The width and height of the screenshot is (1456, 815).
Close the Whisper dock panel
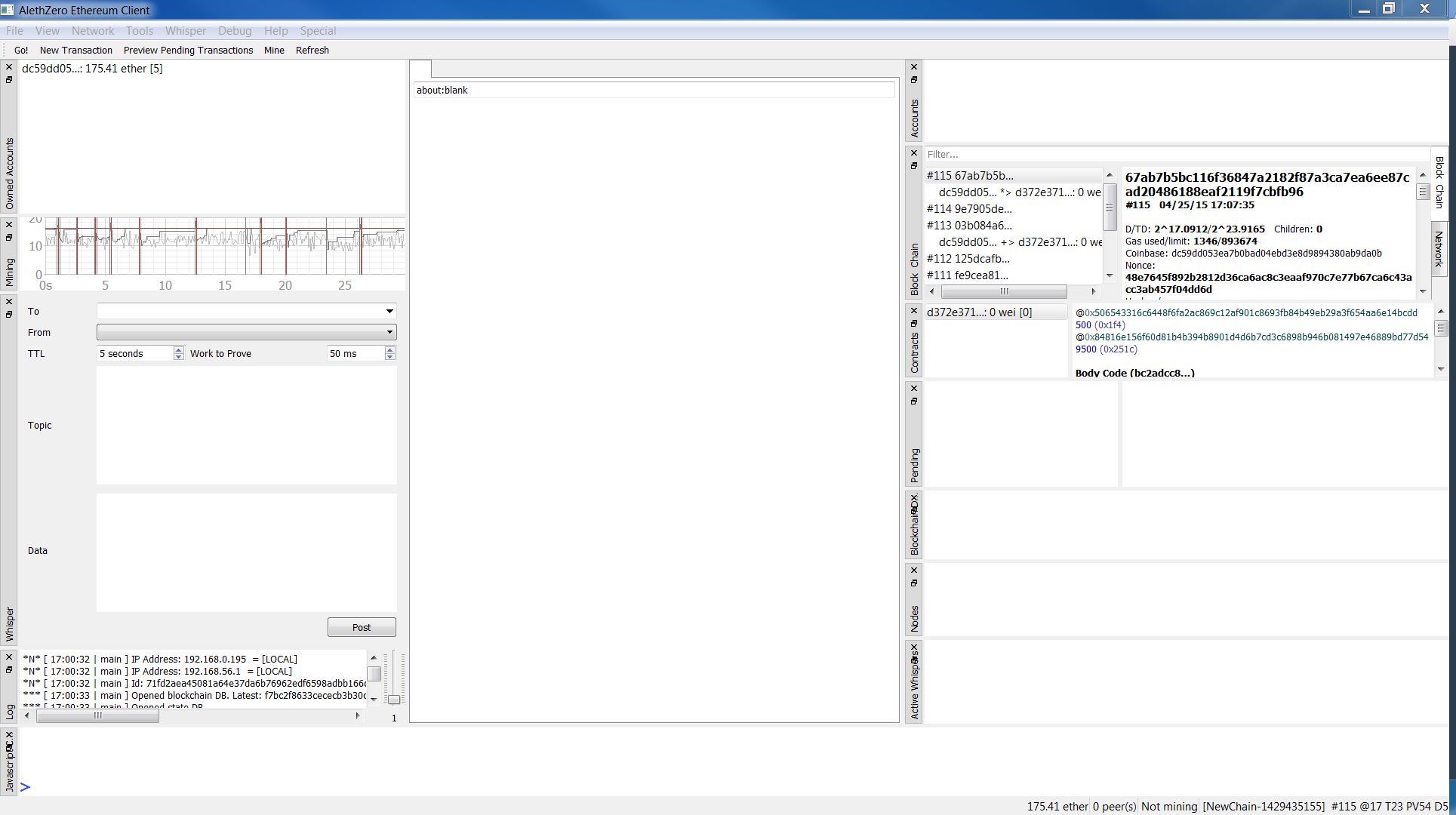coord(9,302)
